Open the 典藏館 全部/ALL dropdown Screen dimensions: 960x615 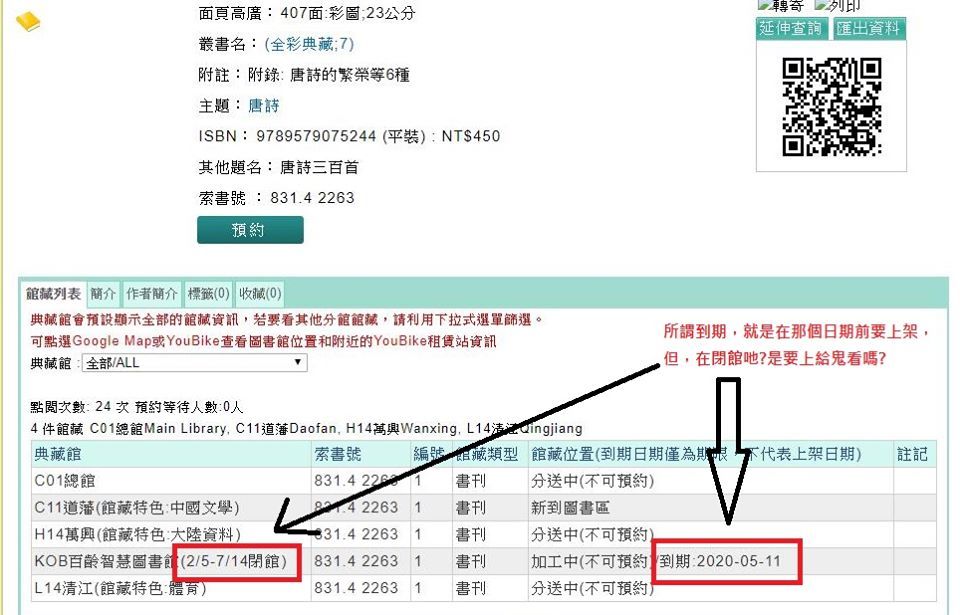[193, 363]
